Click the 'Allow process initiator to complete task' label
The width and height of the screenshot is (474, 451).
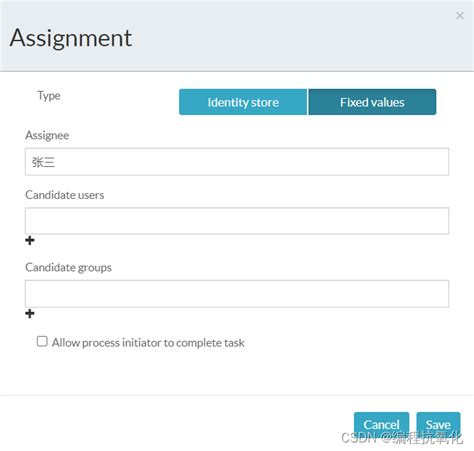(148, 343)
